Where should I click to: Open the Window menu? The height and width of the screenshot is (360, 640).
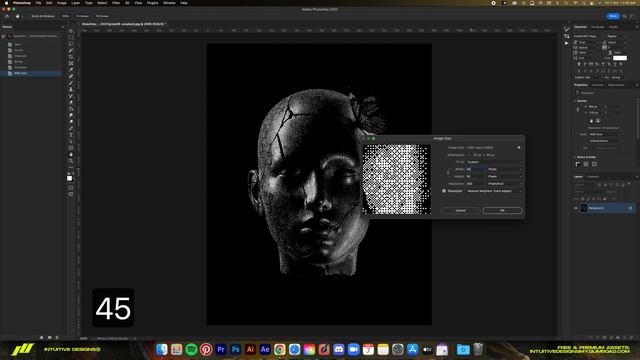[x=169, y=3]
